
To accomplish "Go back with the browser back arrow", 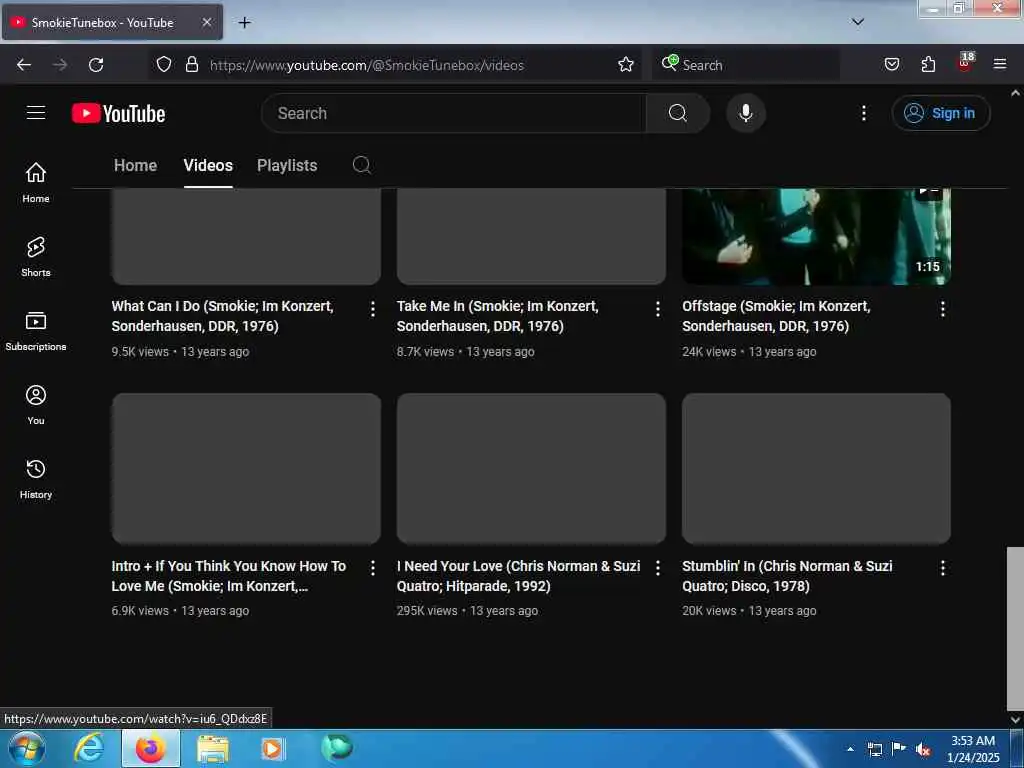I will click(24, 65).
